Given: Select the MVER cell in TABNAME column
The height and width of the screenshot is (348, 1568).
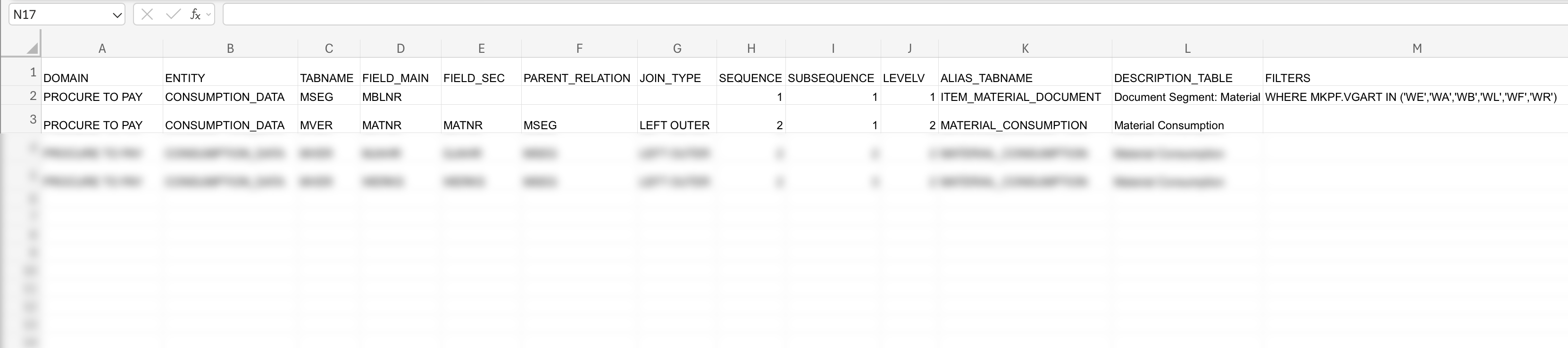Looking at the screenshot, I should coord(317,125).
